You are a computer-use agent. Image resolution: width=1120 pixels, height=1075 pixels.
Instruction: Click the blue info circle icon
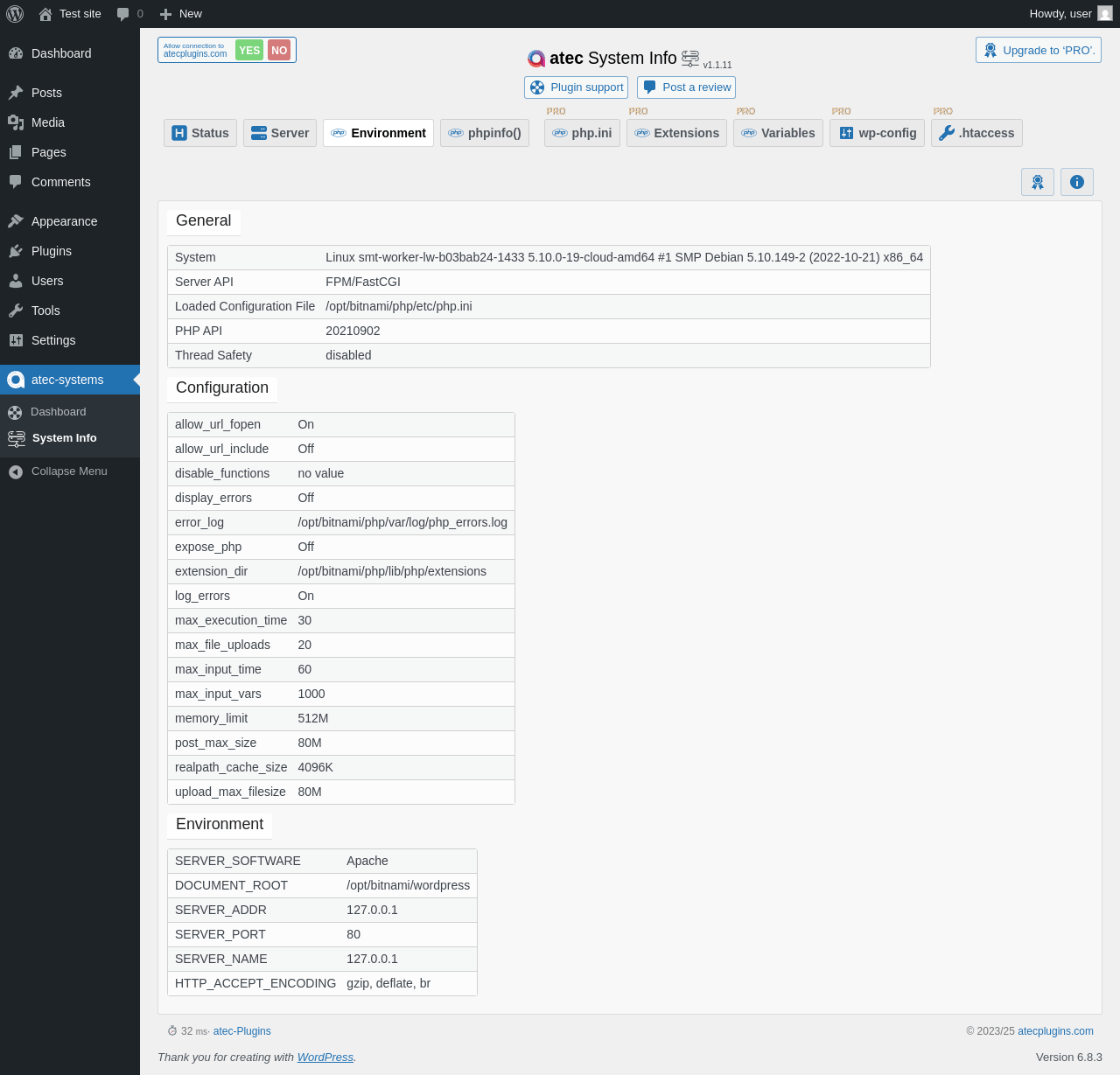[x=1076, y=182]
